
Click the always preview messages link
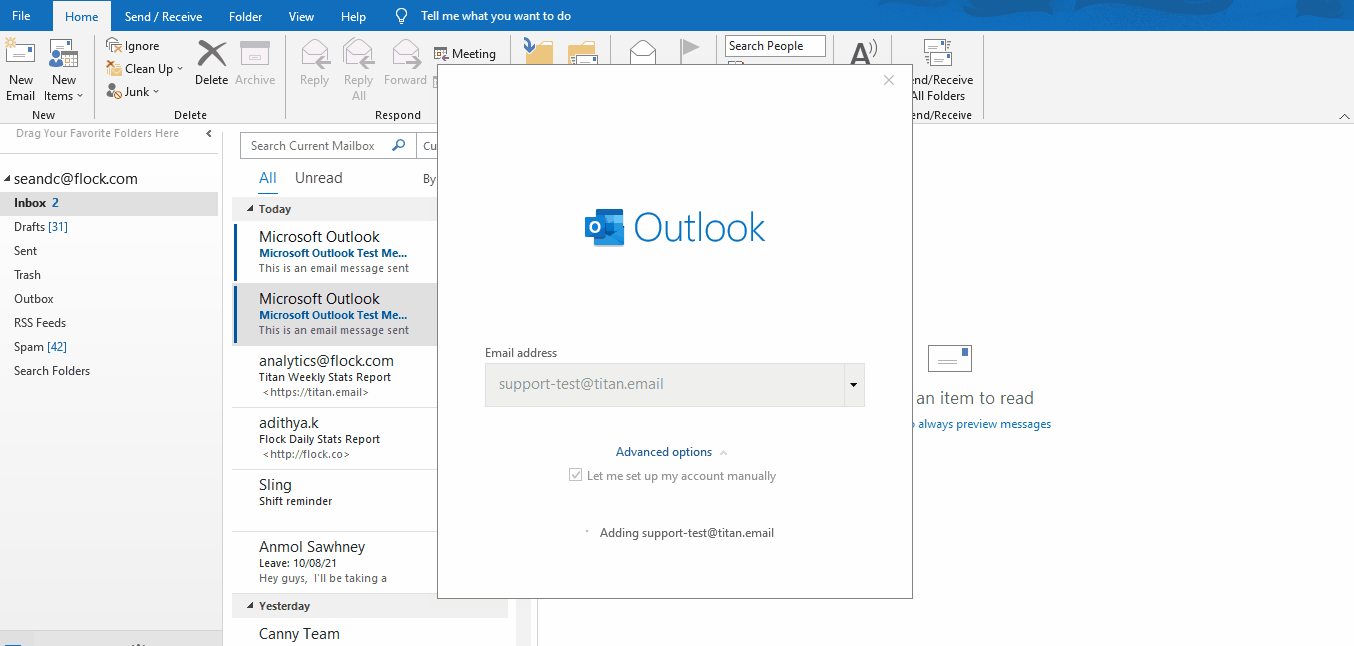click(984, 424)
